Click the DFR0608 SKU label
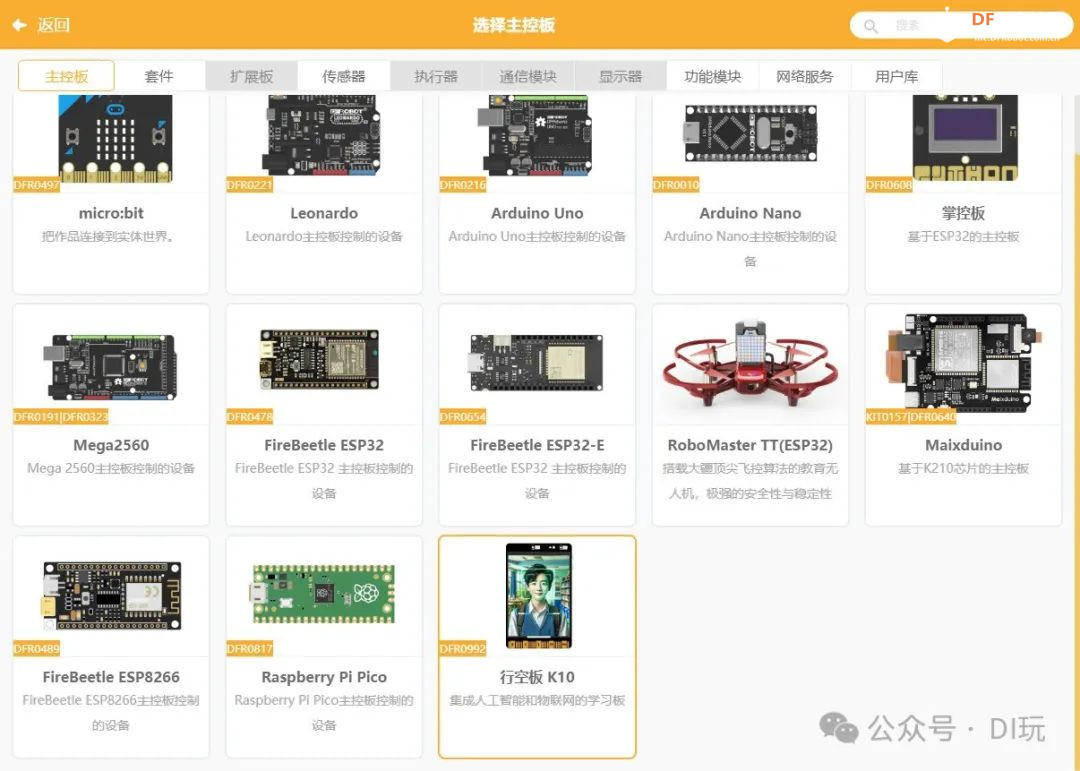This screenshot has width=1080, height=771. 889,185
